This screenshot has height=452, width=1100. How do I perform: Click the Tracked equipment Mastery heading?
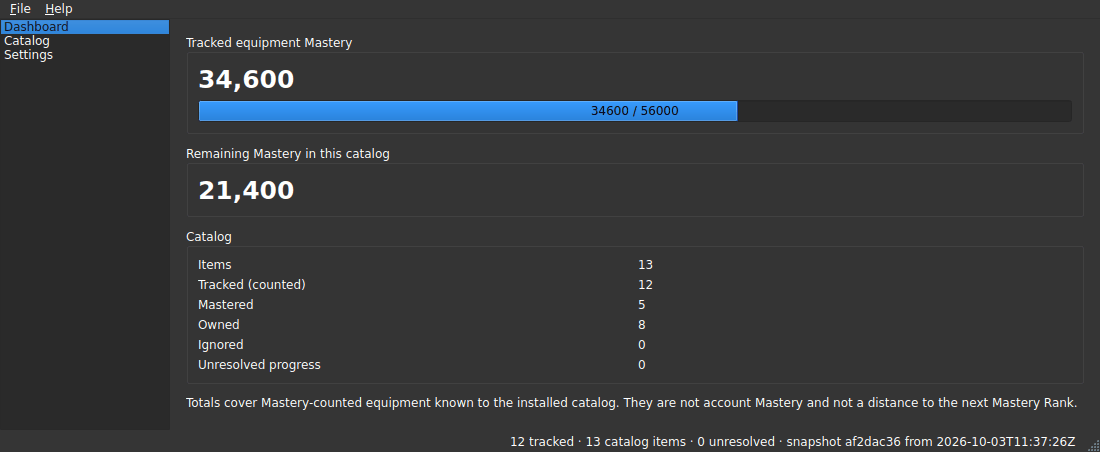pos(269,43)
